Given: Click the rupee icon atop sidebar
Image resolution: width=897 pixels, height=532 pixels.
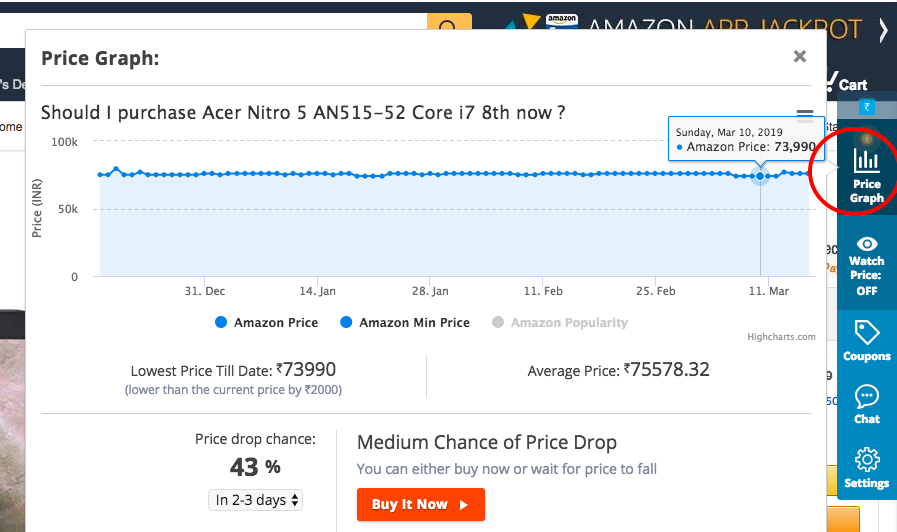Looking at the screenshot, I should click(x=866, y=108).
